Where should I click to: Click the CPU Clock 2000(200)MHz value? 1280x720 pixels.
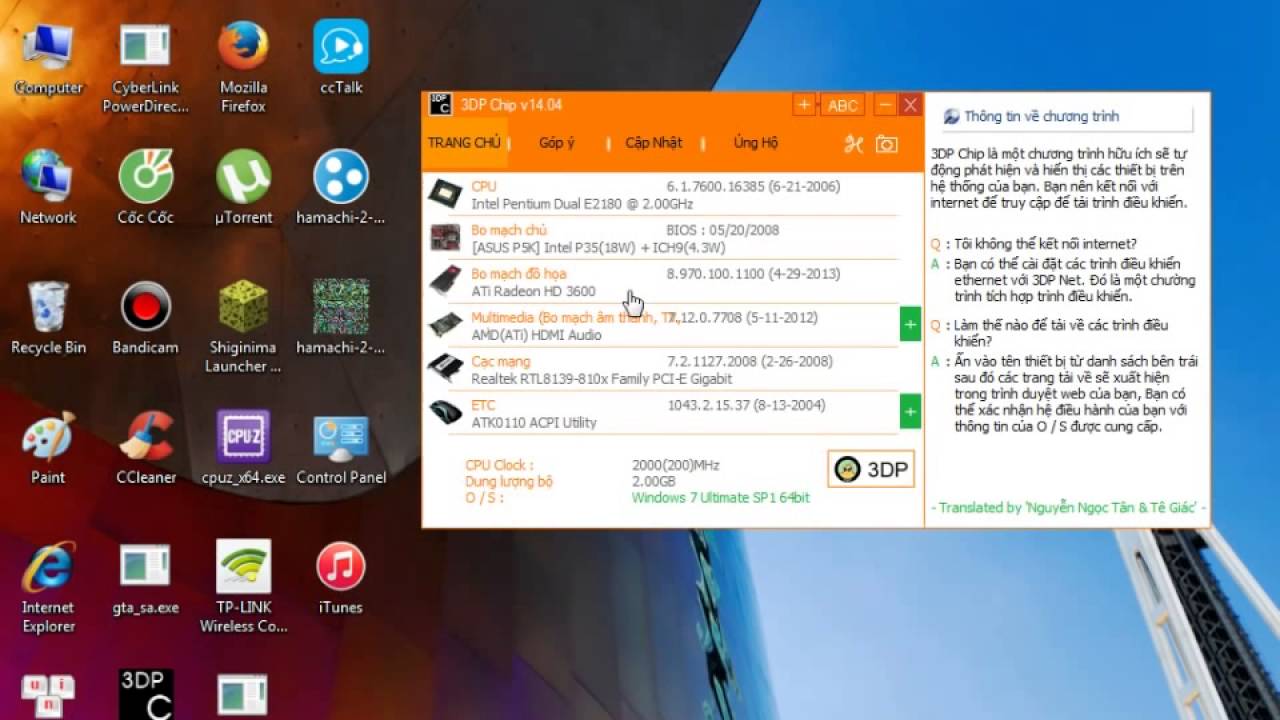coord(676,465)
